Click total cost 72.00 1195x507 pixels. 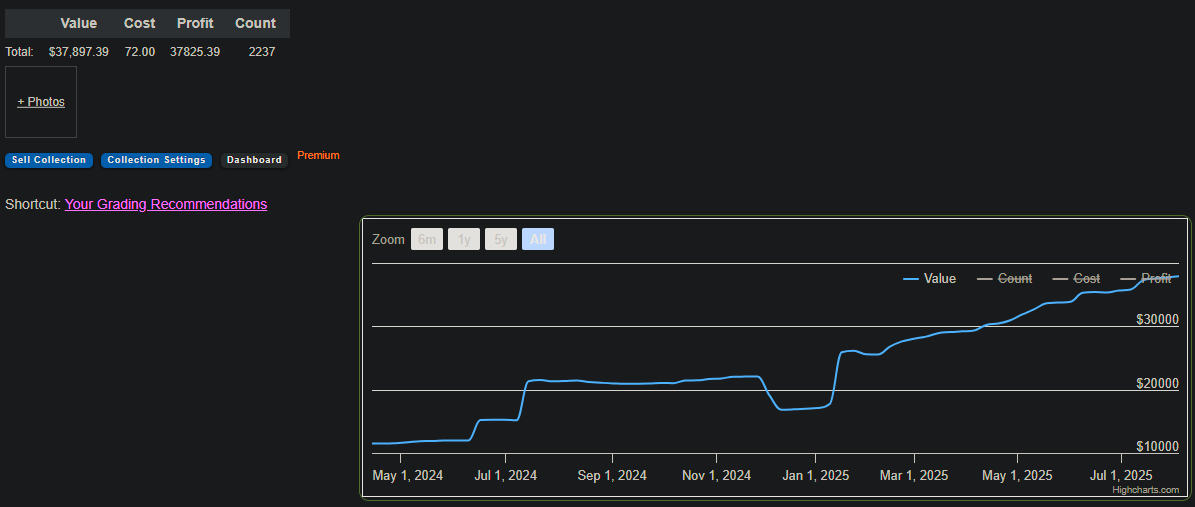(x=140, y=52)
